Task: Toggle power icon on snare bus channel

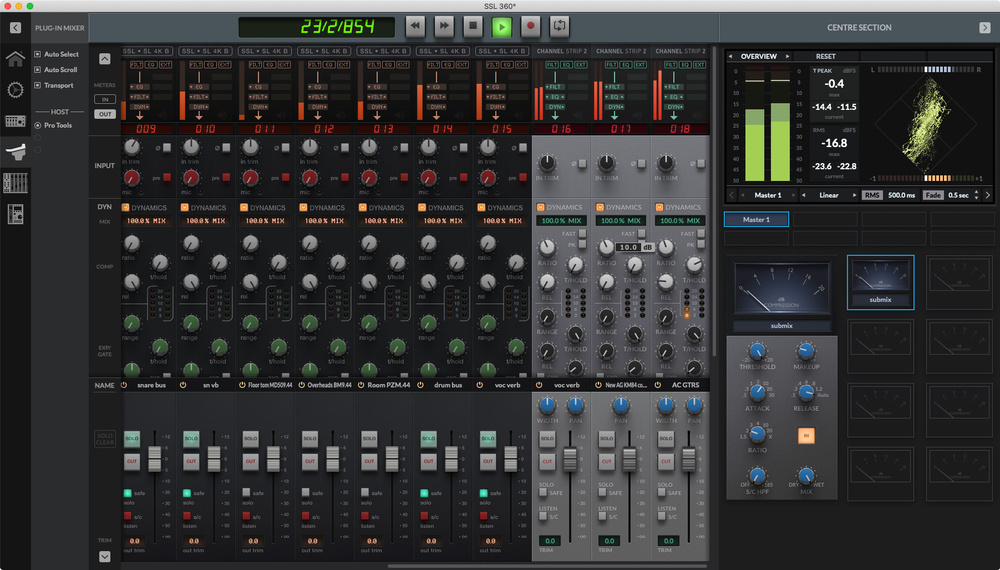Action: [126, 385]
